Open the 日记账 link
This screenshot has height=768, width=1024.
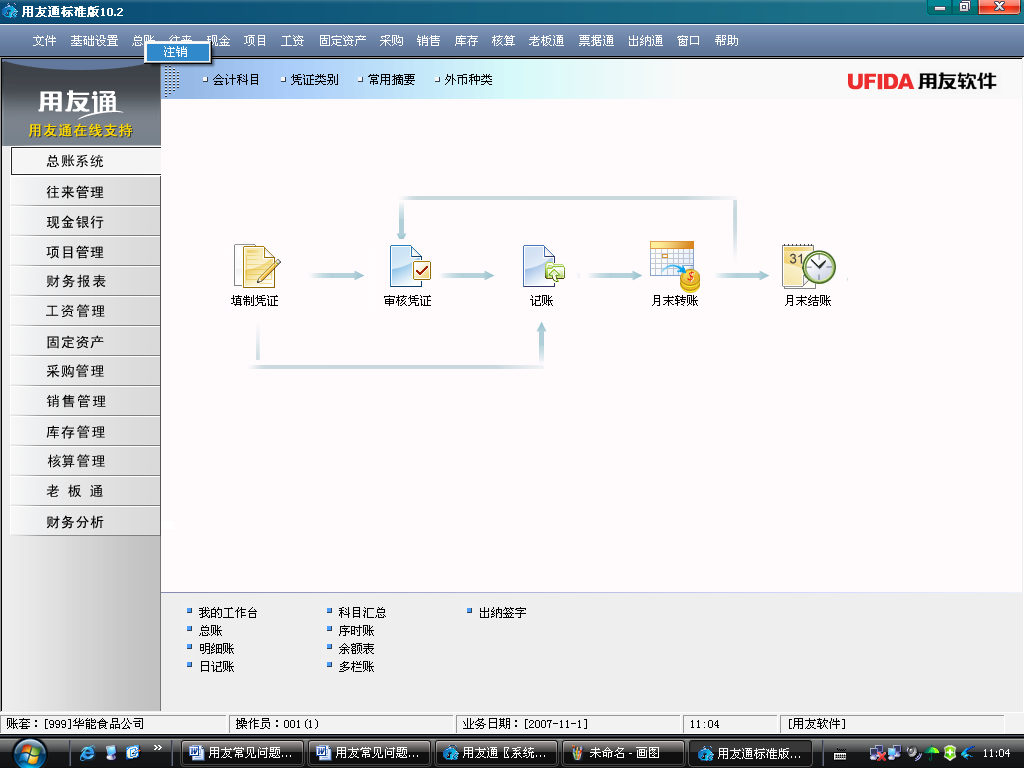(x=216, y=667)
